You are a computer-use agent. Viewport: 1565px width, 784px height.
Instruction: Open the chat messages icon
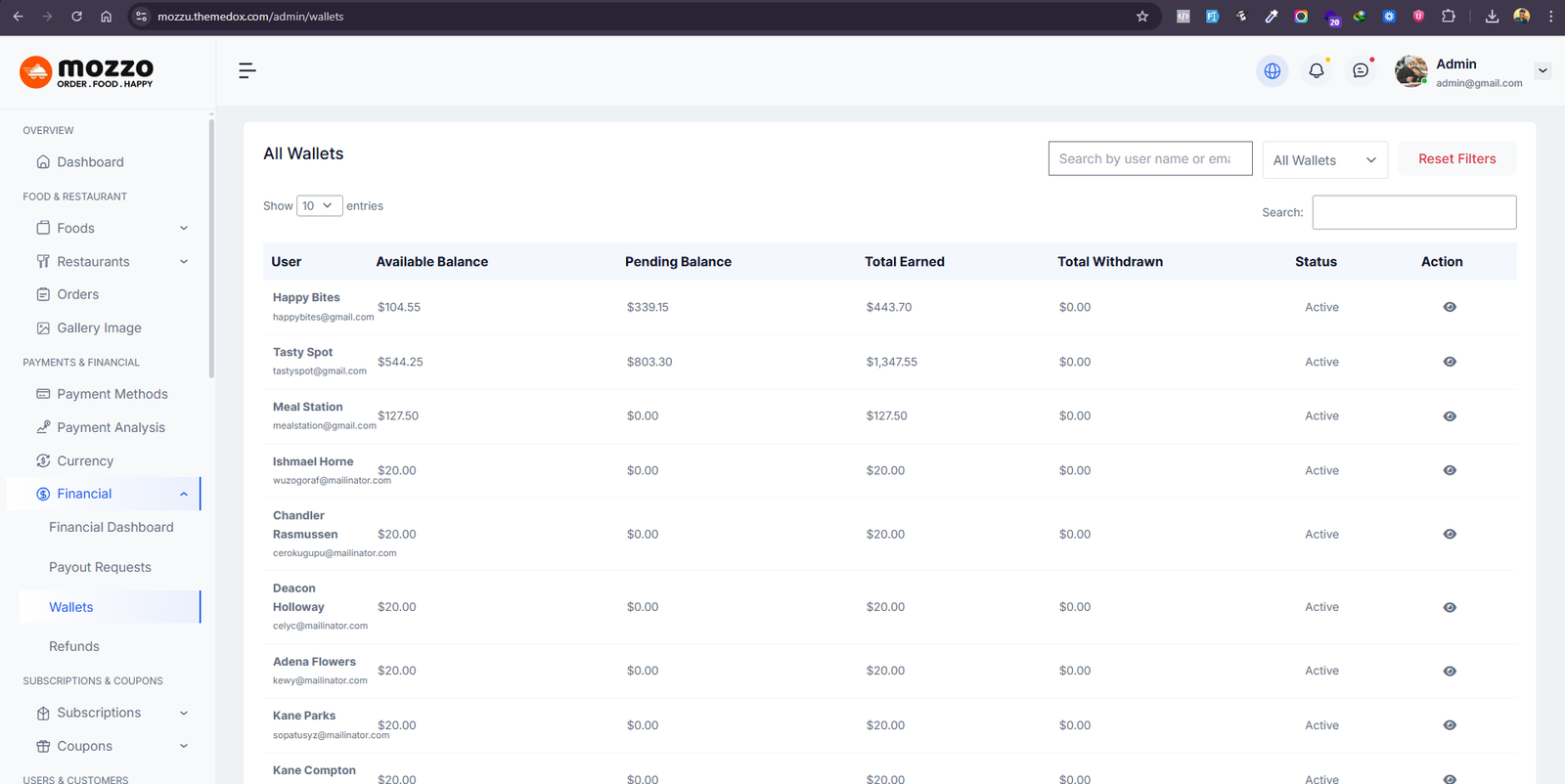point(1361,70)
